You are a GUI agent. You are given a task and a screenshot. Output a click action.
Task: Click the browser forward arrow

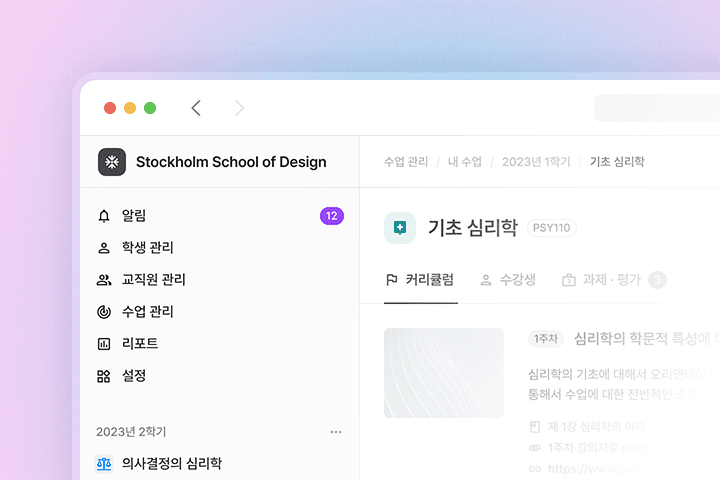click(239, 108)
